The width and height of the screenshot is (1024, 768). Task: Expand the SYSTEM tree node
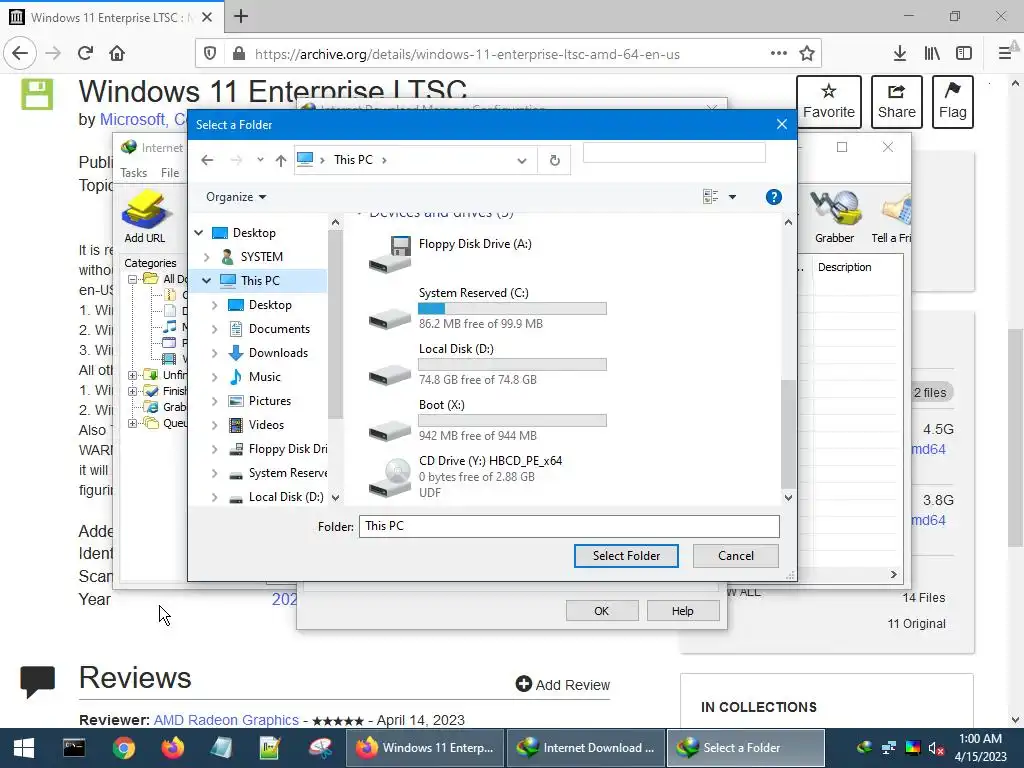click(206, 257)
